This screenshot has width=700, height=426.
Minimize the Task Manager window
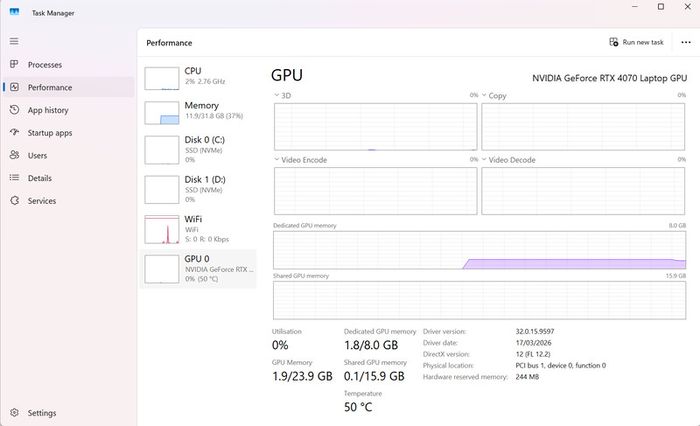[635, 7]
